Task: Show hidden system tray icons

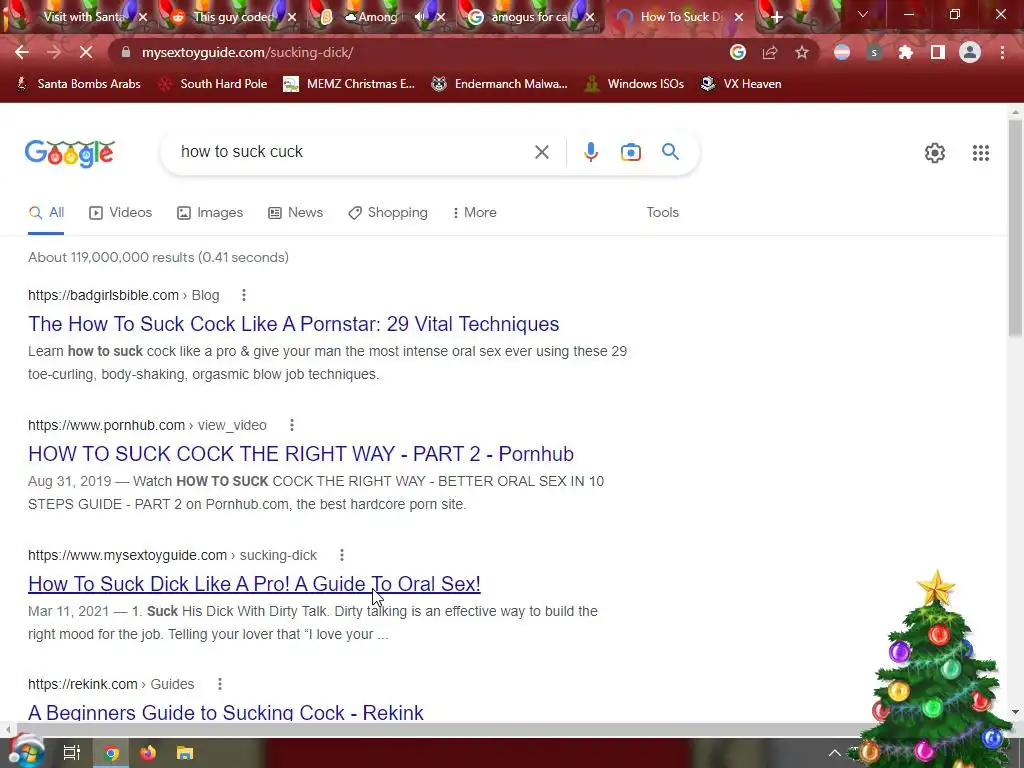Action: click(x=835, y=753)
